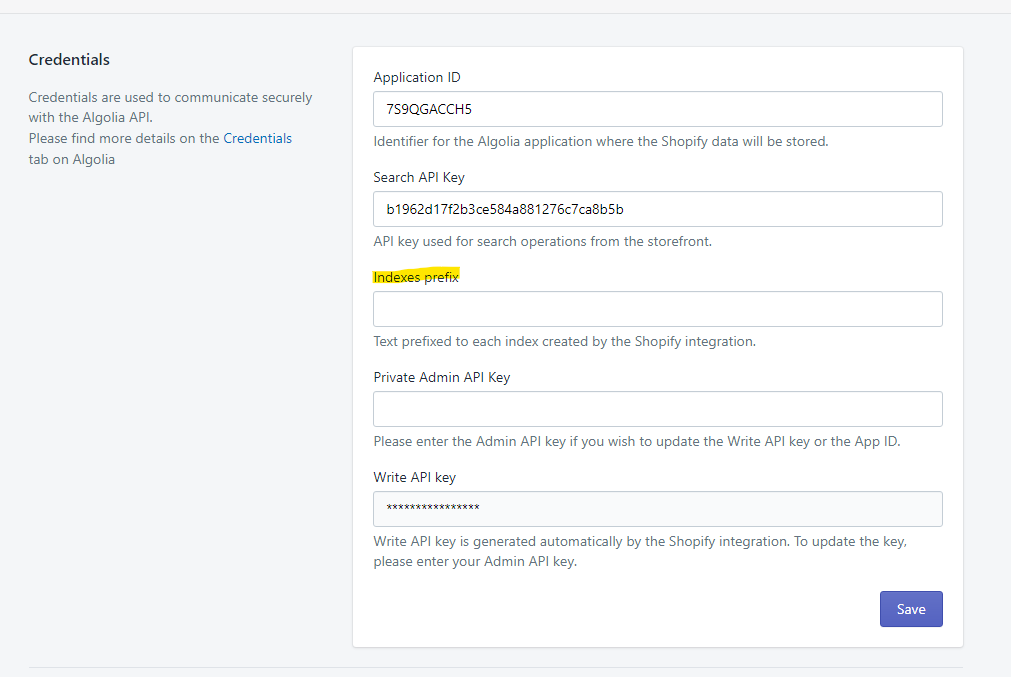Open the Credentials link in the description

coord(257,138)
